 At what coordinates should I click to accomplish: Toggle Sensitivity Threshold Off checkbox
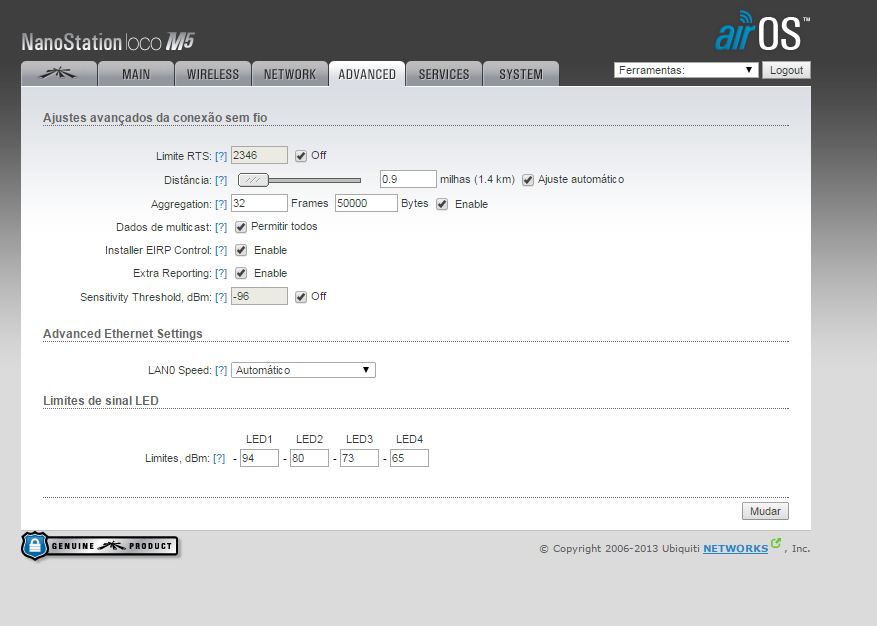tap(301, 297)
